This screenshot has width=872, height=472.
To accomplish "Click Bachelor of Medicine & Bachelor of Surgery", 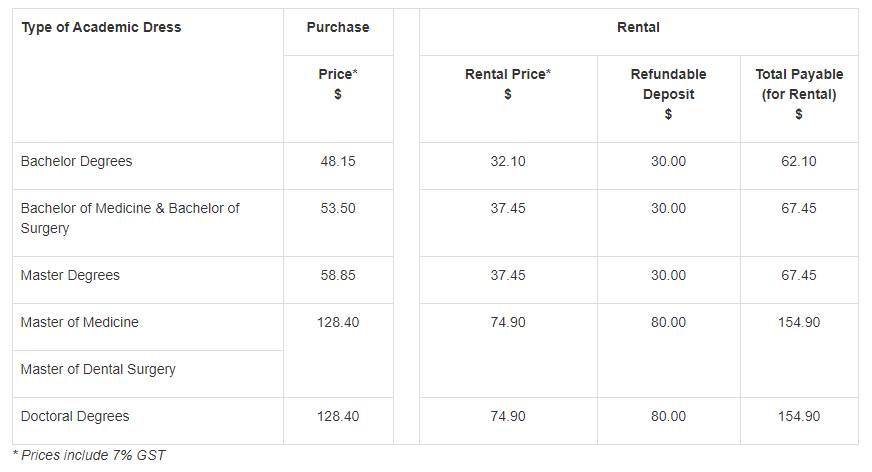I will click(130, 218).
